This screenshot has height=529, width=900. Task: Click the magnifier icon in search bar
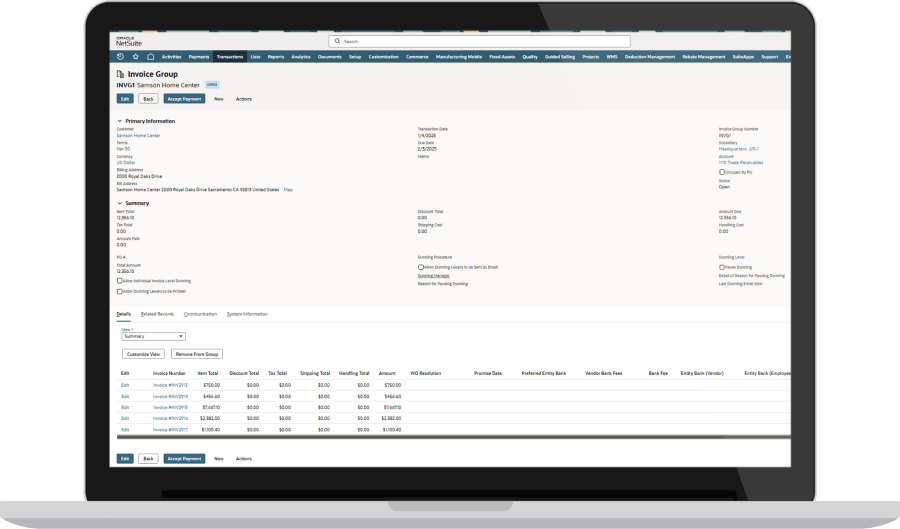coord(337,42)
